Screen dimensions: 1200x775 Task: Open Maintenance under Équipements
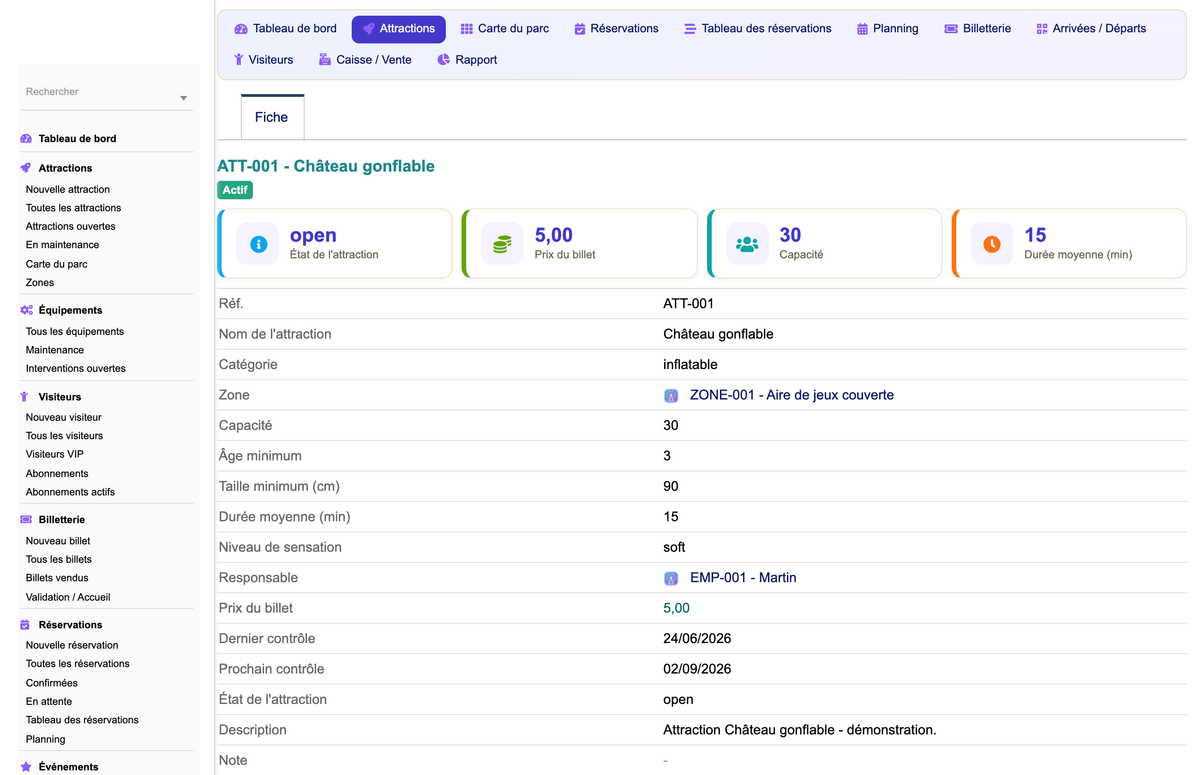pyautogui.click(x=55, y=350)
